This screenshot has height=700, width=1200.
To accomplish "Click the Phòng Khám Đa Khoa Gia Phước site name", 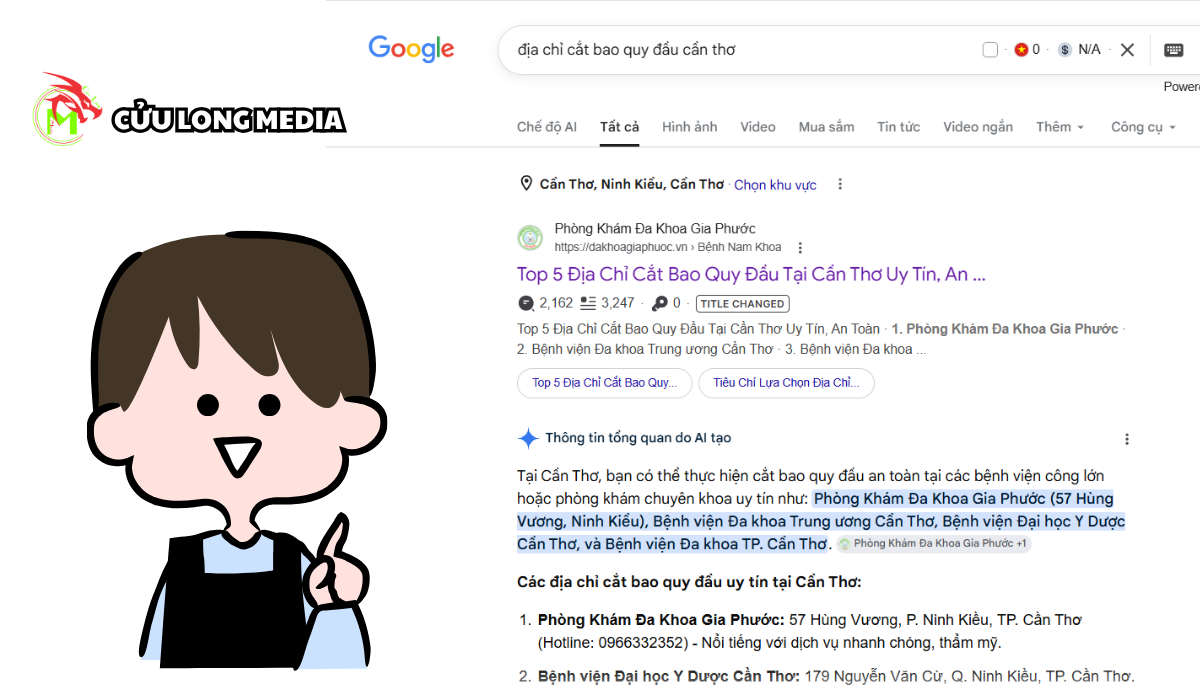I will (655, 229).
